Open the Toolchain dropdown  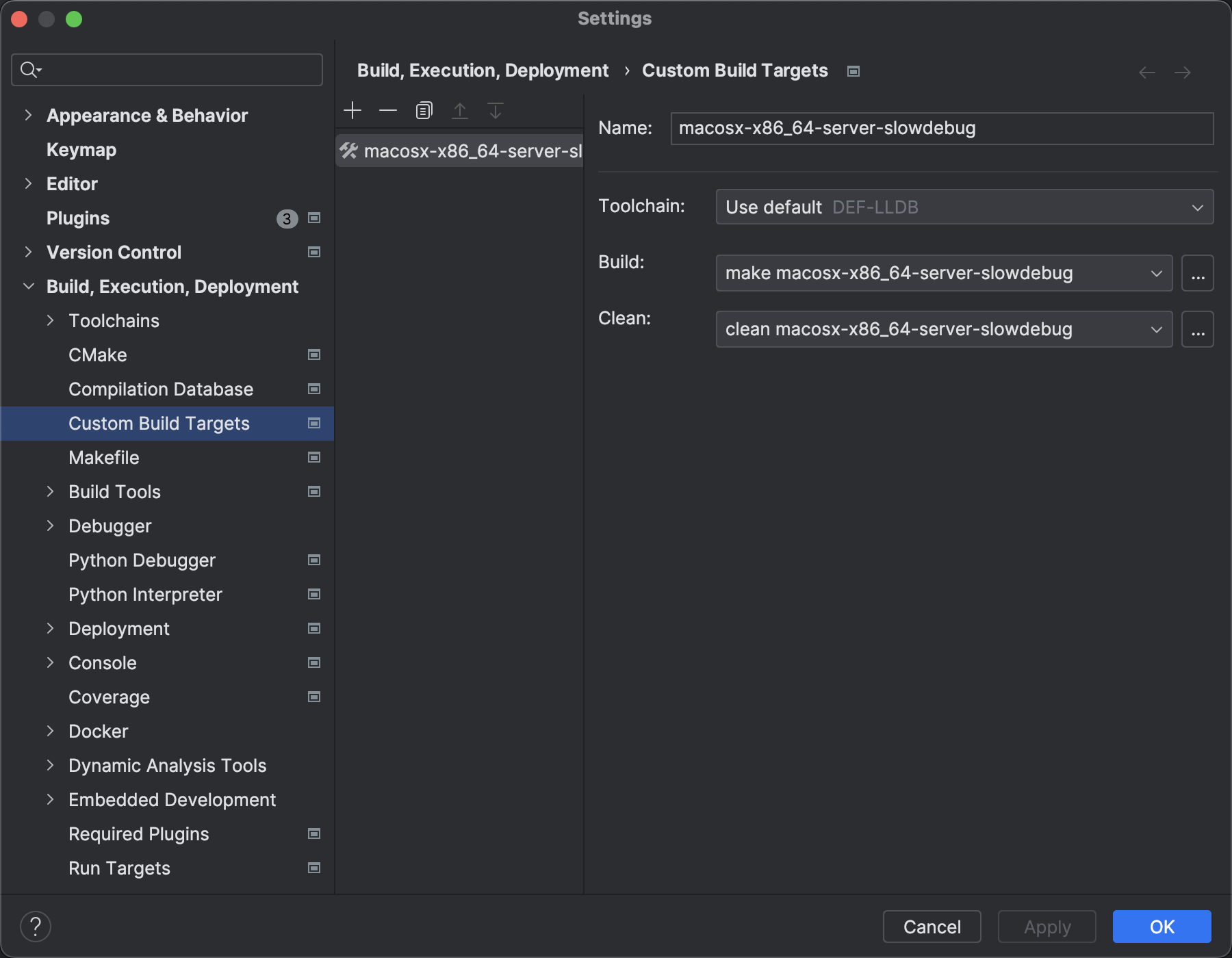tap(964, 207)
